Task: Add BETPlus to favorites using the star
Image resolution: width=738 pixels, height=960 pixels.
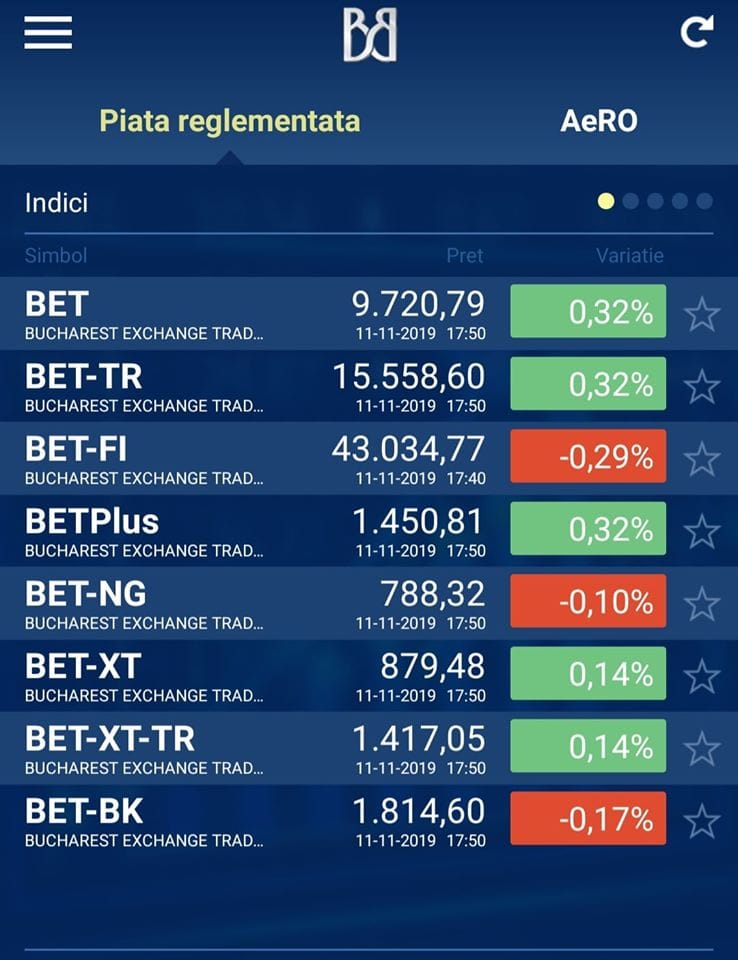Action: tap(701, 531)
